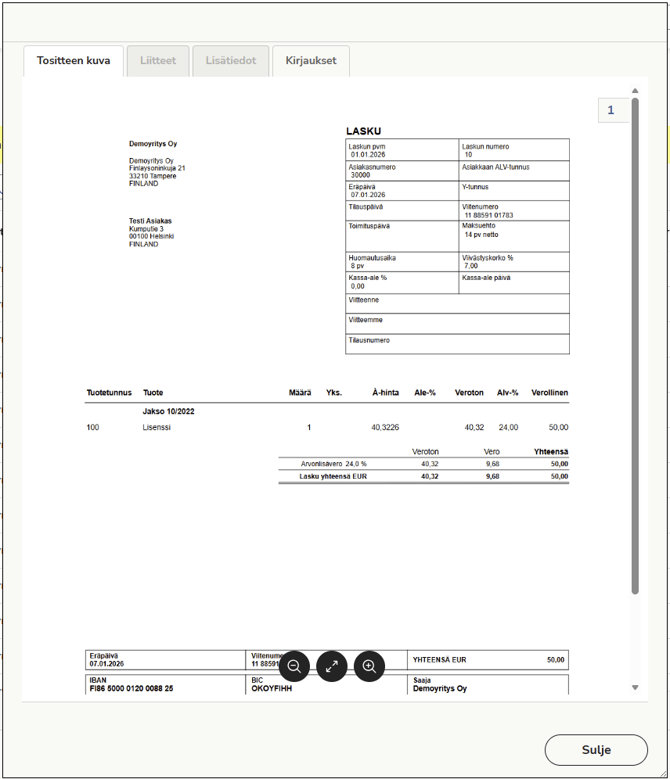Click the Maksuehto 14 pv netto text

point(481,234)
